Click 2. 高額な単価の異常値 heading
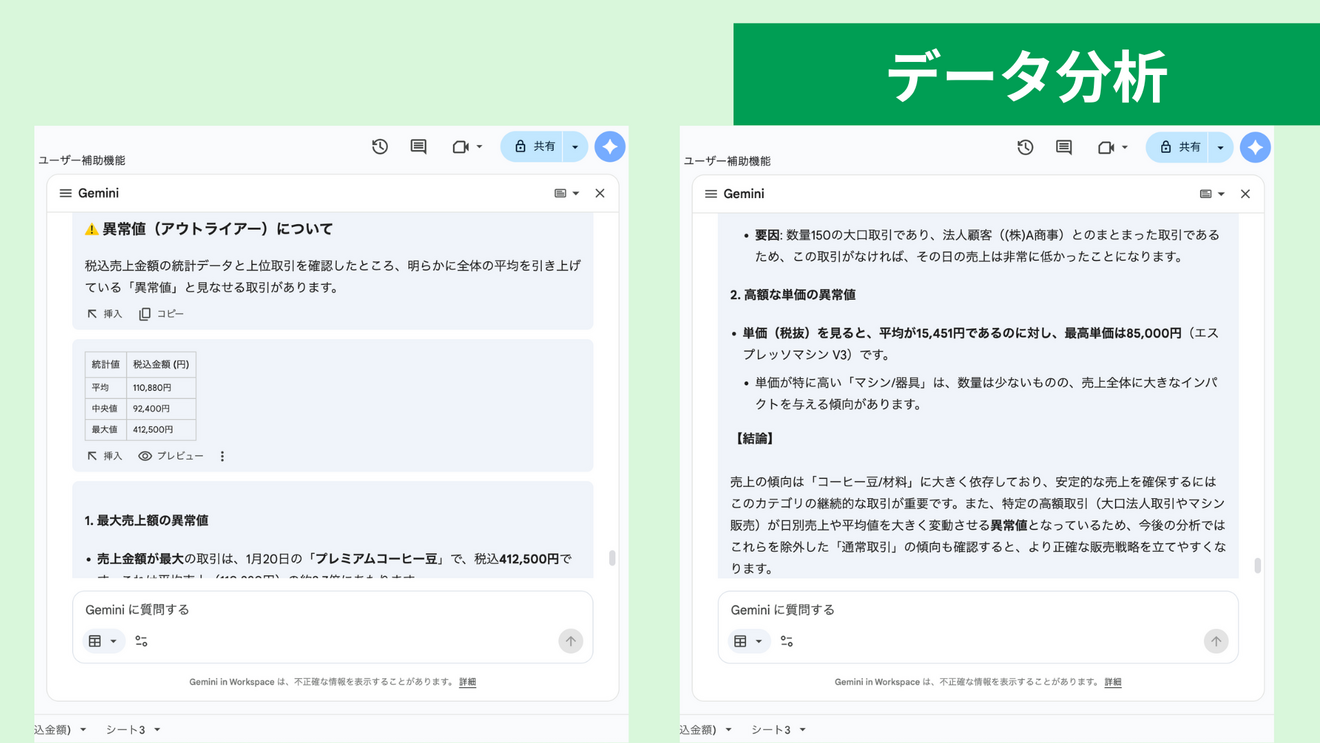Image resolution: width=1320 pixels, height=743 pixels. pyautogui.click(x=793, y=295)
